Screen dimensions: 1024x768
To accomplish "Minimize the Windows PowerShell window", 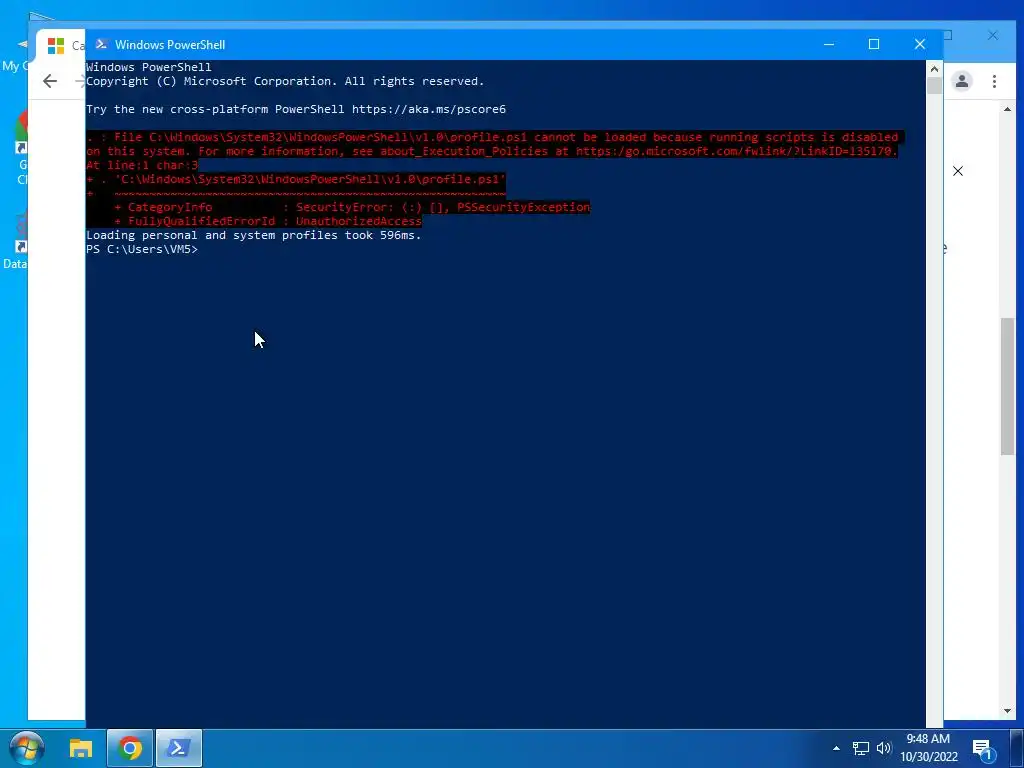I will click(x=829, y=44).
